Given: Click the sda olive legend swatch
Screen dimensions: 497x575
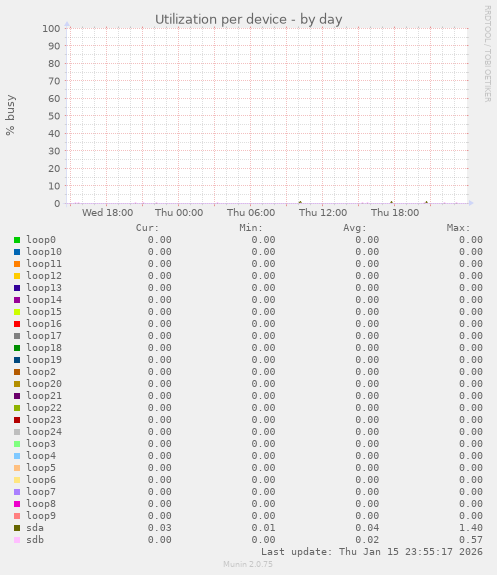Looking at the screenshot, I should 17,528.
